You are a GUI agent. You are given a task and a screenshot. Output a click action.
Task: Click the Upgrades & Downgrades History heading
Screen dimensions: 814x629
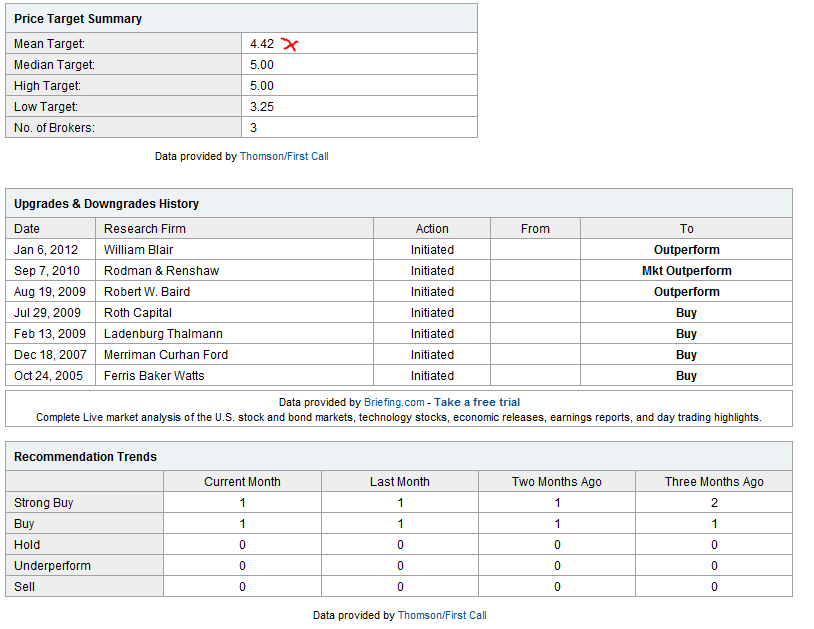click(106, 204)
